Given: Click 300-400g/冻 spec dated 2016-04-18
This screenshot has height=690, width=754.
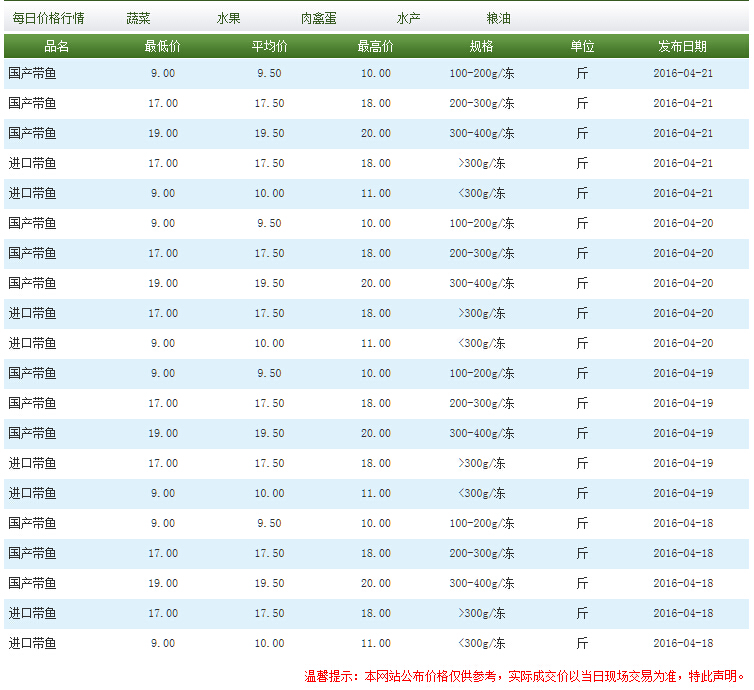Looking at the screenshot, I should click(x=482, y=583).
